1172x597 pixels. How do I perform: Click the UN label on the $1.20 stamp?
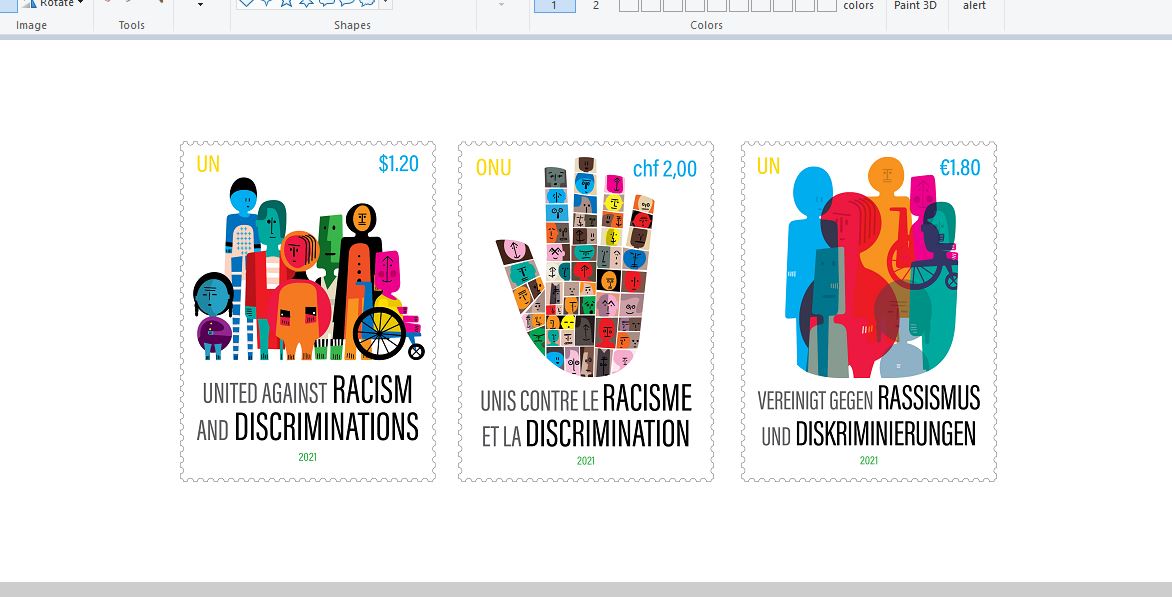coord(208,164)
